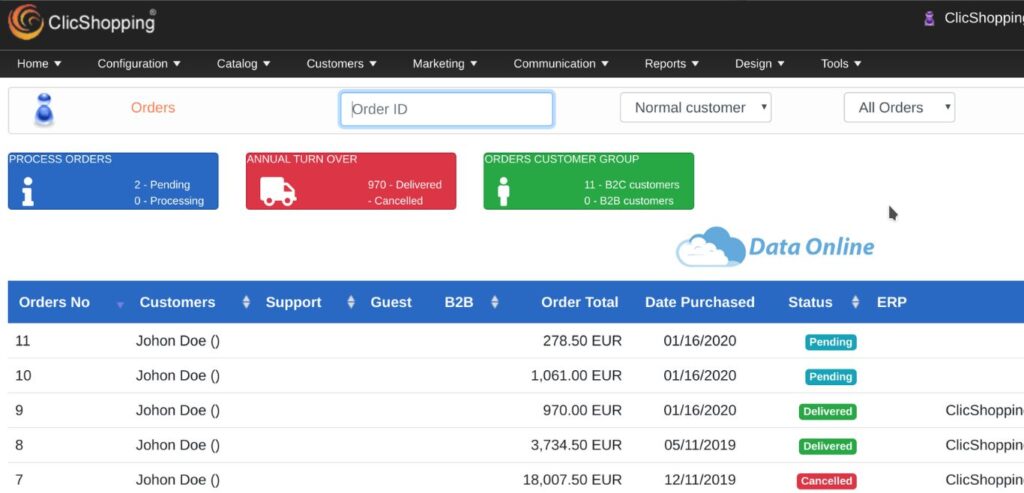Click the delivery truck icon
Screen dimensions: 1024x493
[x=278, y=191]
